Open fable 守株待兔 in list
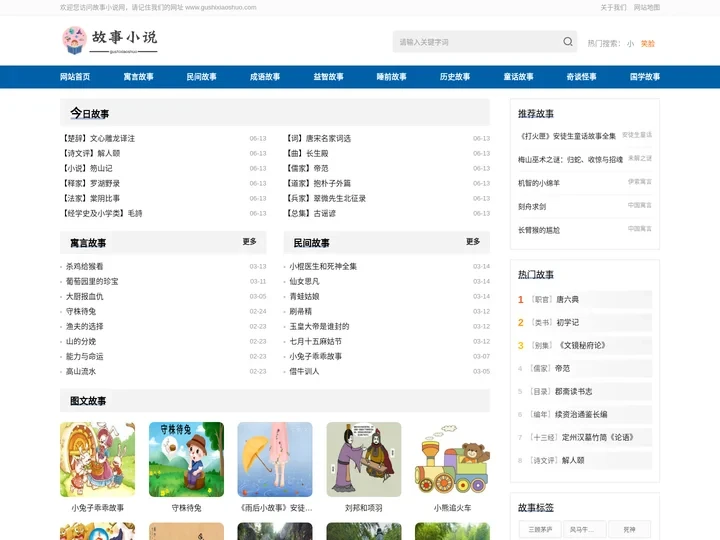Image resolution: width=720 pixels, height=540 pixels. tap(81, 311)
